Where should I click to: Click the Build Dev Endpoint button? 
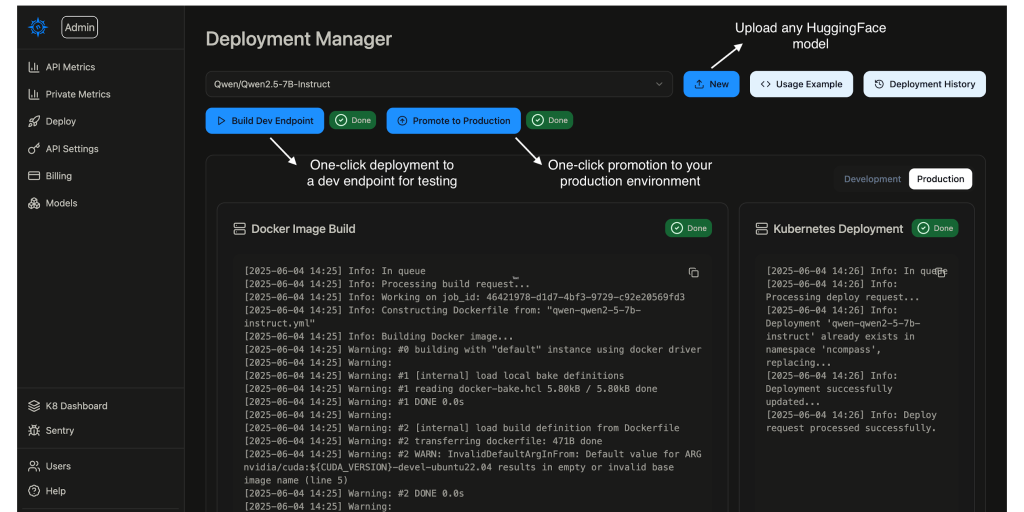264,120
